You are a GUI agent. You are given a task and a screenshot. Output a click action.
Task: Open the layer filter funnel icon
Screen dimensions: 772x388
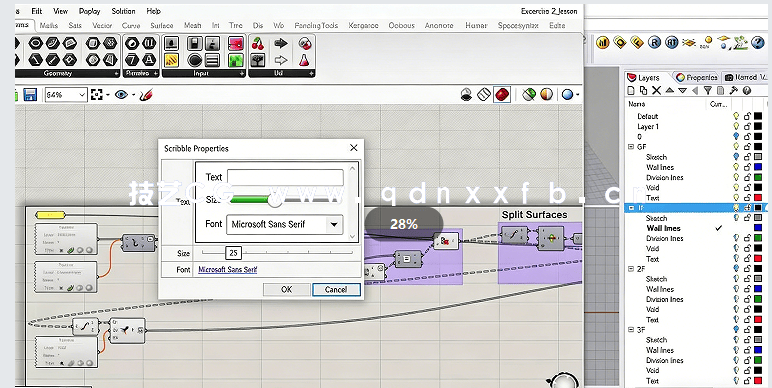point(708,90)
